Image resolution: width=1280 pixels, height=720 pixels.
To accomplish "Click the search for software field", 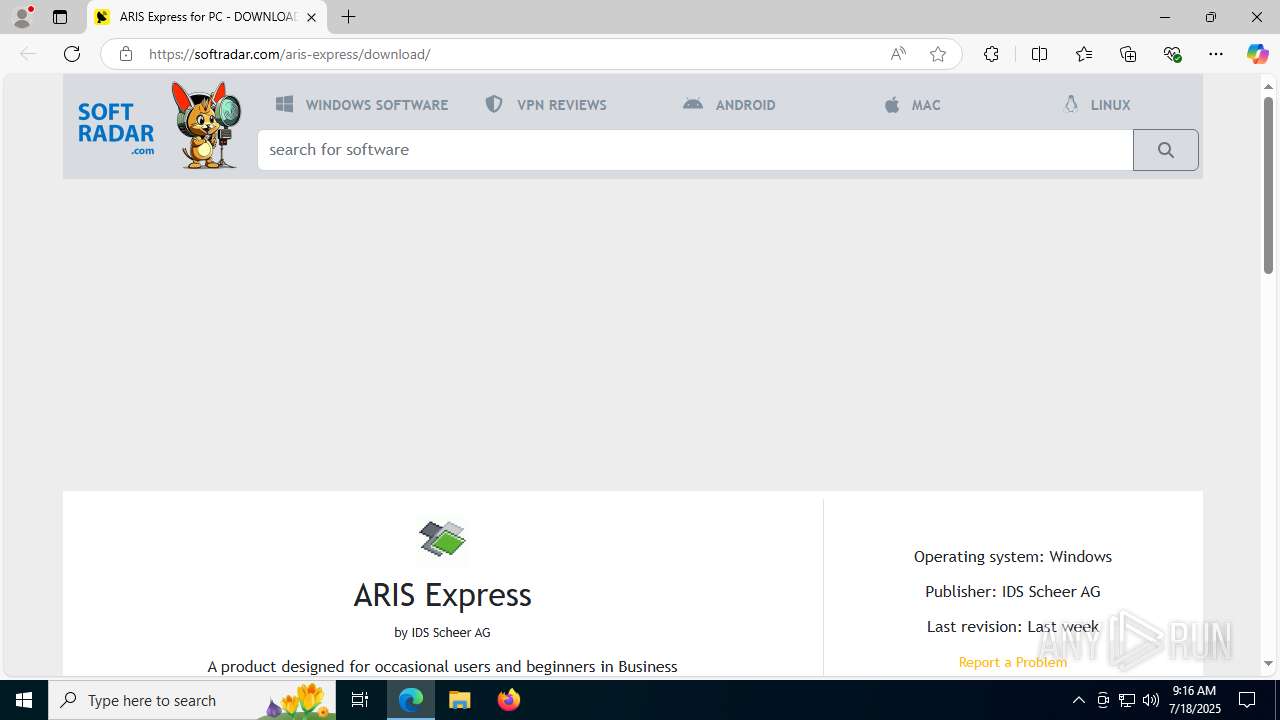I will click(695, 150).
